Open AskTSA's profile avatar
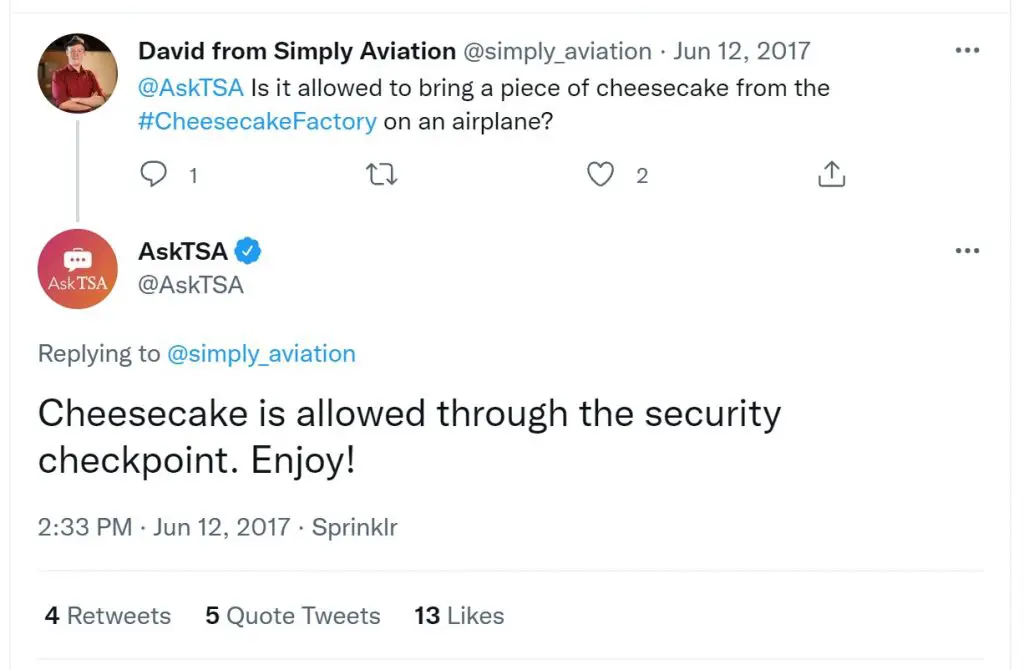This screenshot has height=670, width=1024. pos(77,268)
